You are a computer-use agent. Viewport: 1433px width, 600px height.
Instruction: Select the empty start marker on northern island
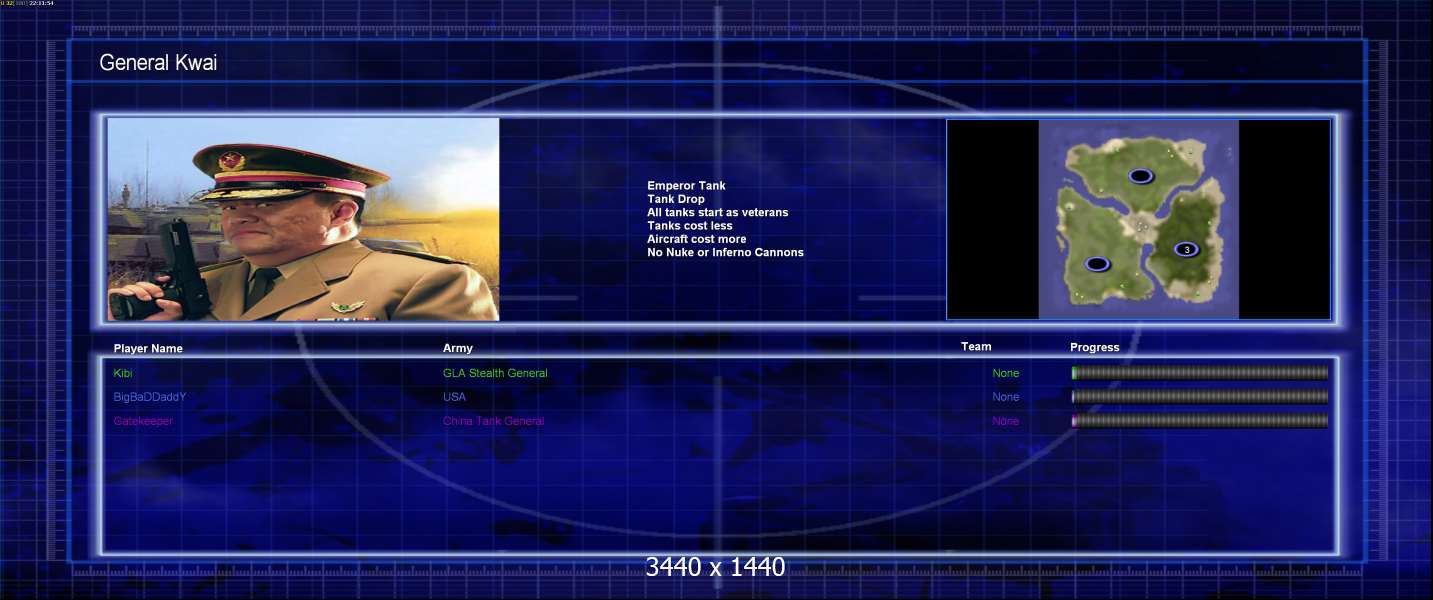tap(1141, 176)
